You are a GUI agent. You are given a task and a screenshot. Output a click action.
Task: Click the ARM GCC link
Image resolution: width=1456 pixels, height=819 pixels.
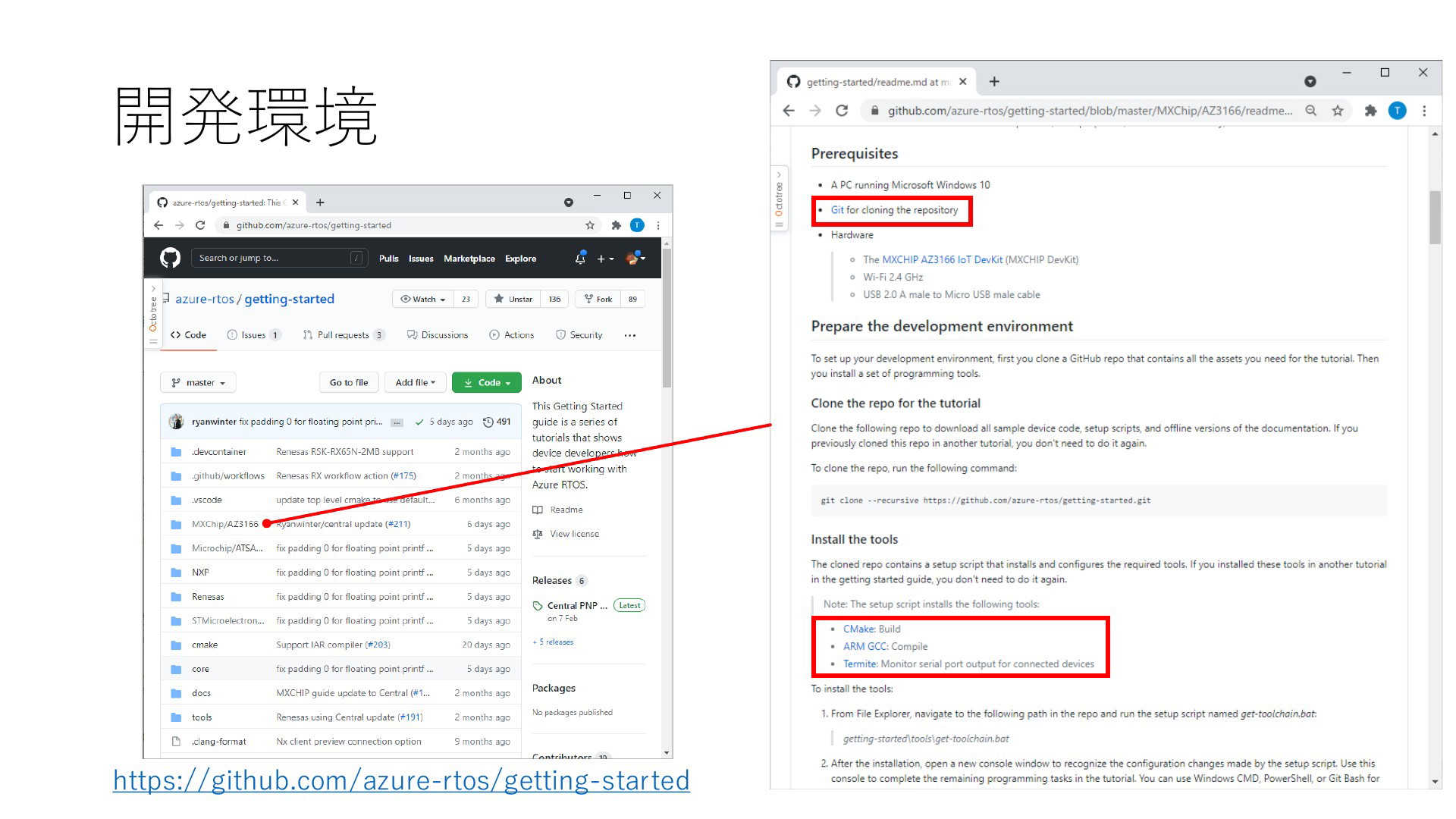click(x=864, y=646)
